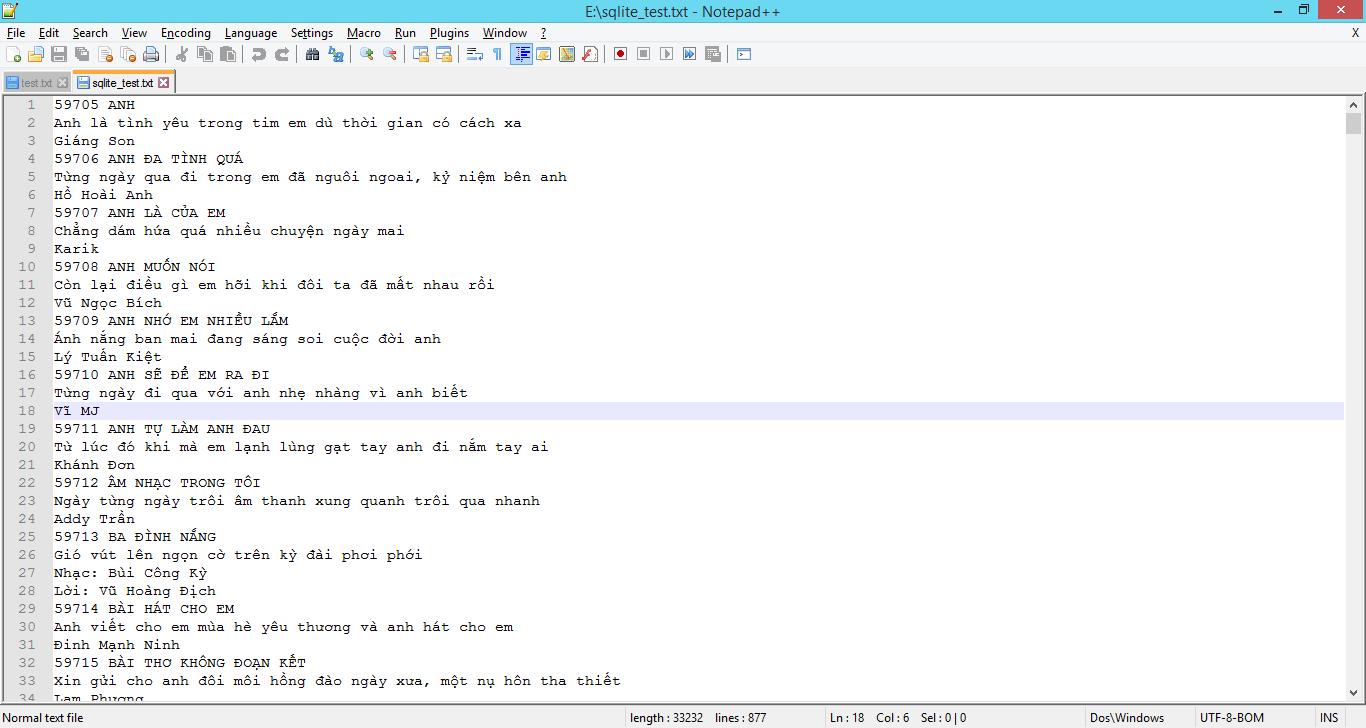Cut selection using the scissors icon
1366x728 pixels.
point(182,54)
